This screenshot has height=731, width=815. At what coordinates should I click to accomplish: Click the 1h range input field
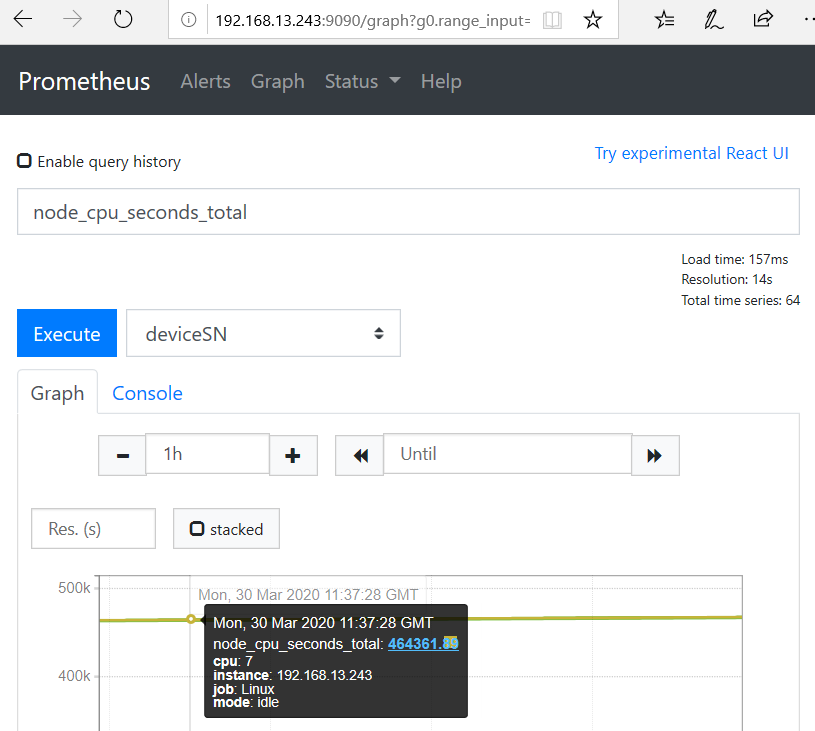pyautogui.click(x=207, y=454)
